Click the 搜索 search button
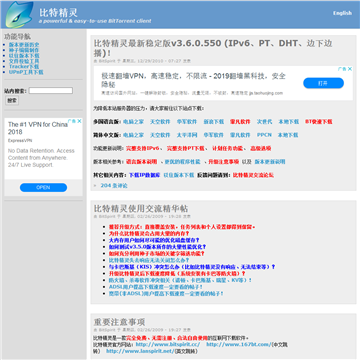This screenshot has height=360, width=360. pyautogui.click(x=12, y=100)
